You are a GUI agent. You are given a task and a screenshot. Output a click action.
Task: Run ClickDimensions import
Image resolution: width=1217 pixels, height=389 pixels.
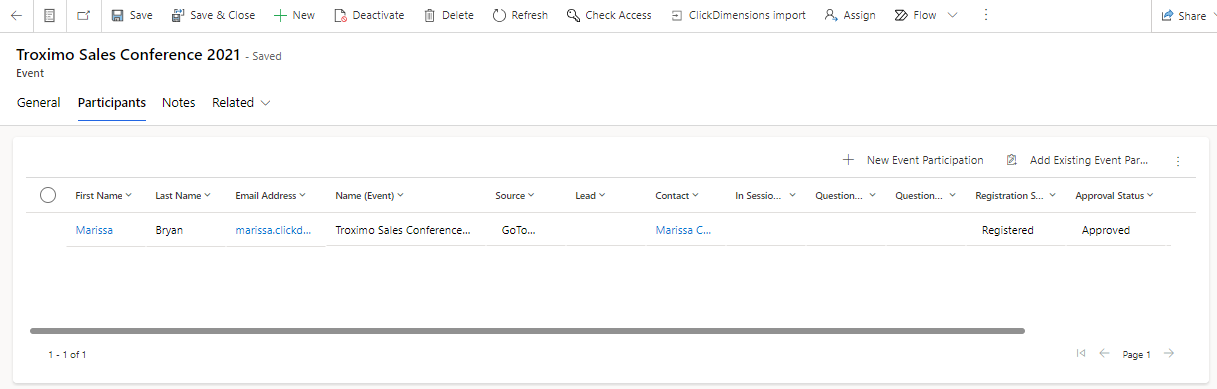click(738, 15)
